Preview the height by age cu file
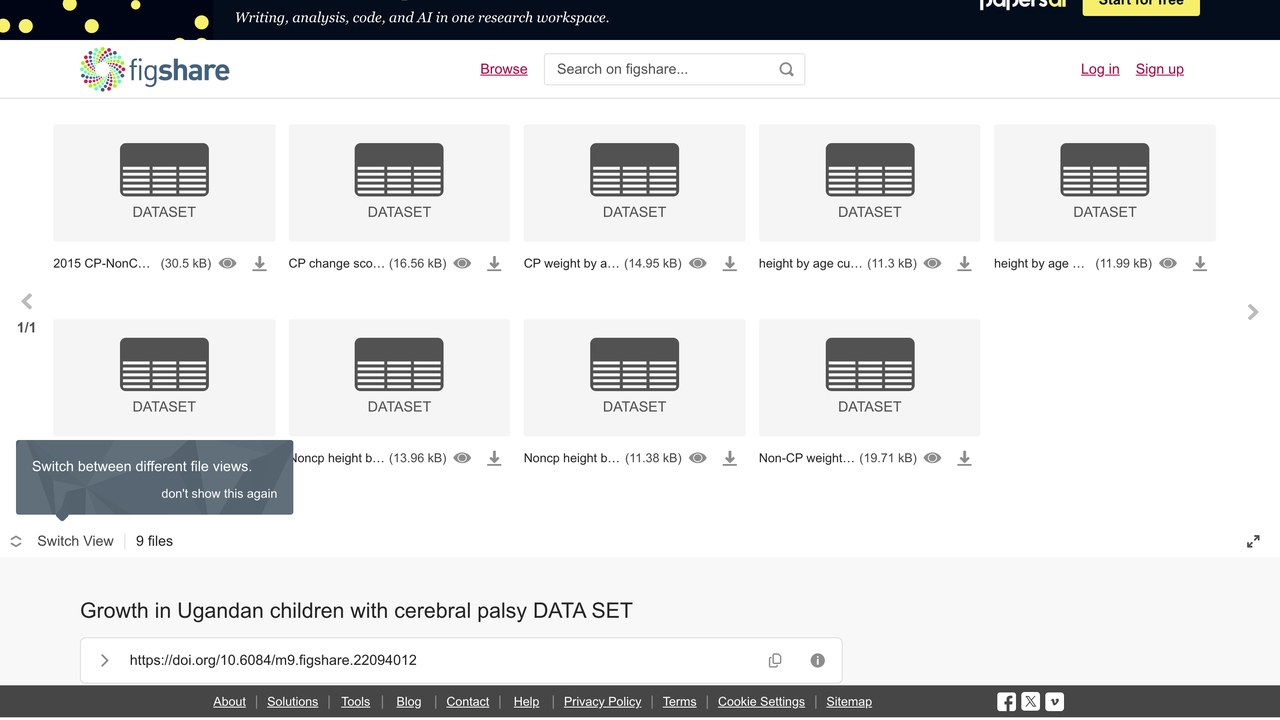Image resolution: width=1280 pixels, height=720 pixels. 932,264
